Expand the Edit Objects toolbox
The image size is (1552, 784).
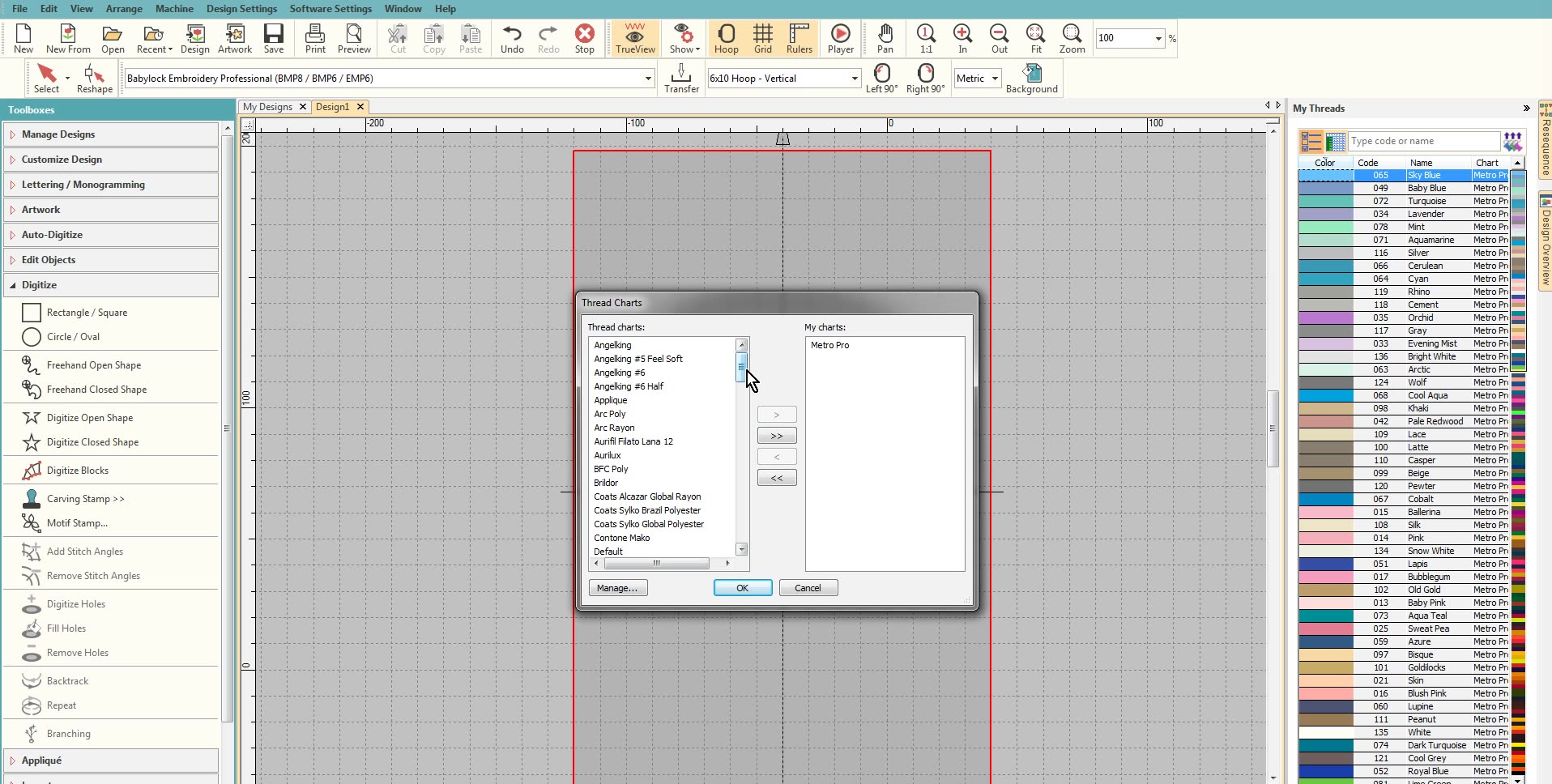pos(49,259)
